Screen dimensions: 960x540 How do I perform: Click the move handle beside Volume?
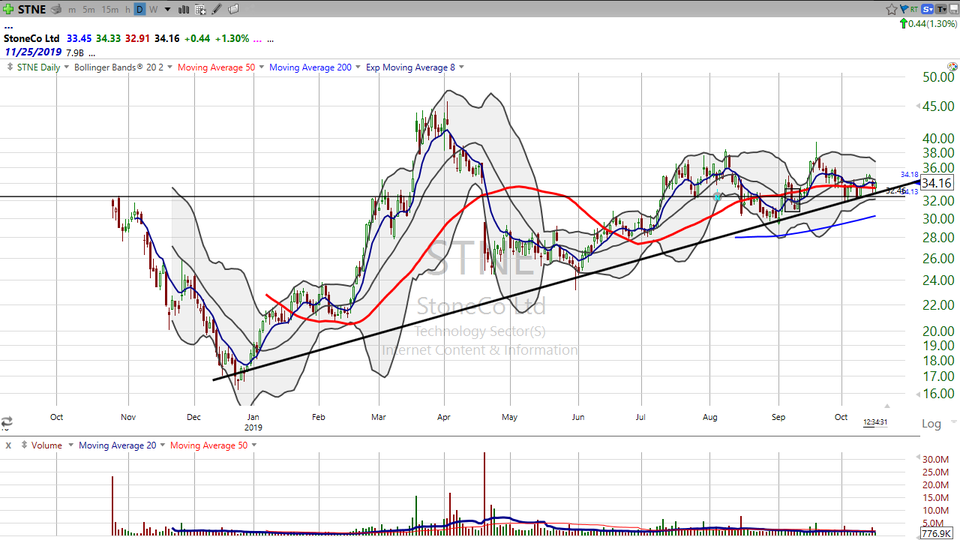(x=24, y=445)
